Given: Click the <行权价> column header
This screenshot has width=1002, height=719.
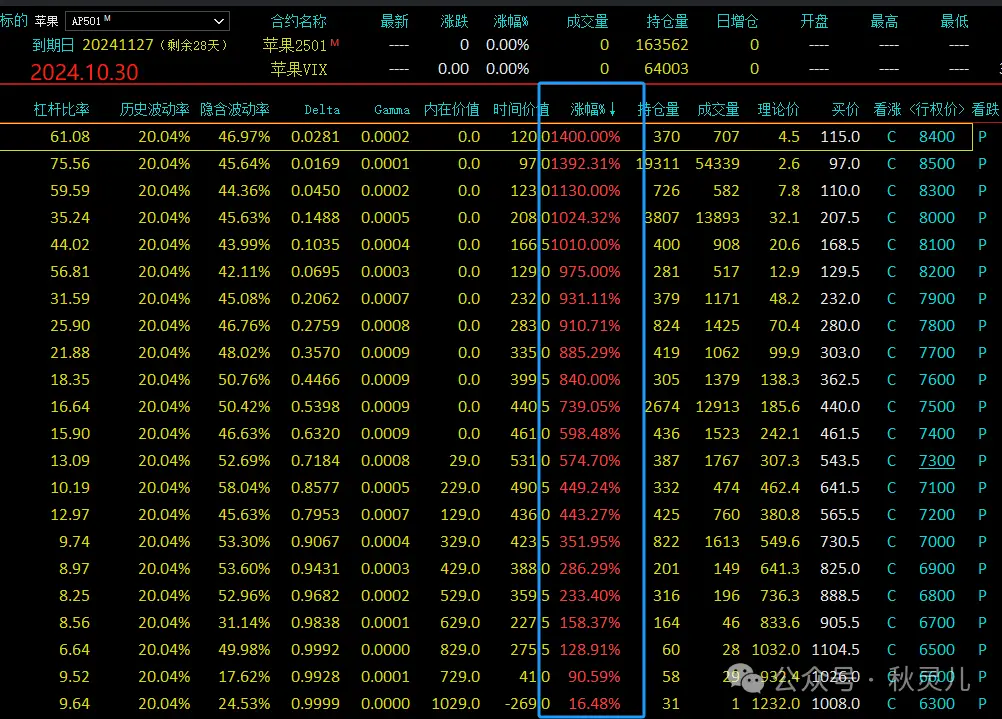Looking at the screenshot, I should [x=937, y=110].
